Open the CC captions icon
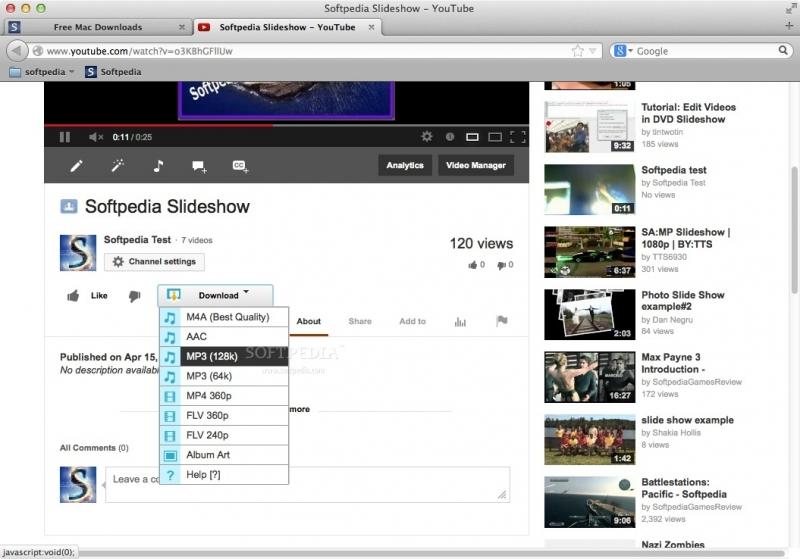 [x=240, y=166]
